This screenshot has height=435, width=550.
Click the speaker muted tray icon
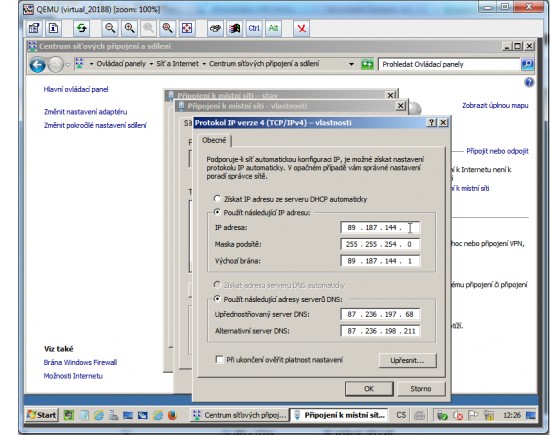(458, 415)
